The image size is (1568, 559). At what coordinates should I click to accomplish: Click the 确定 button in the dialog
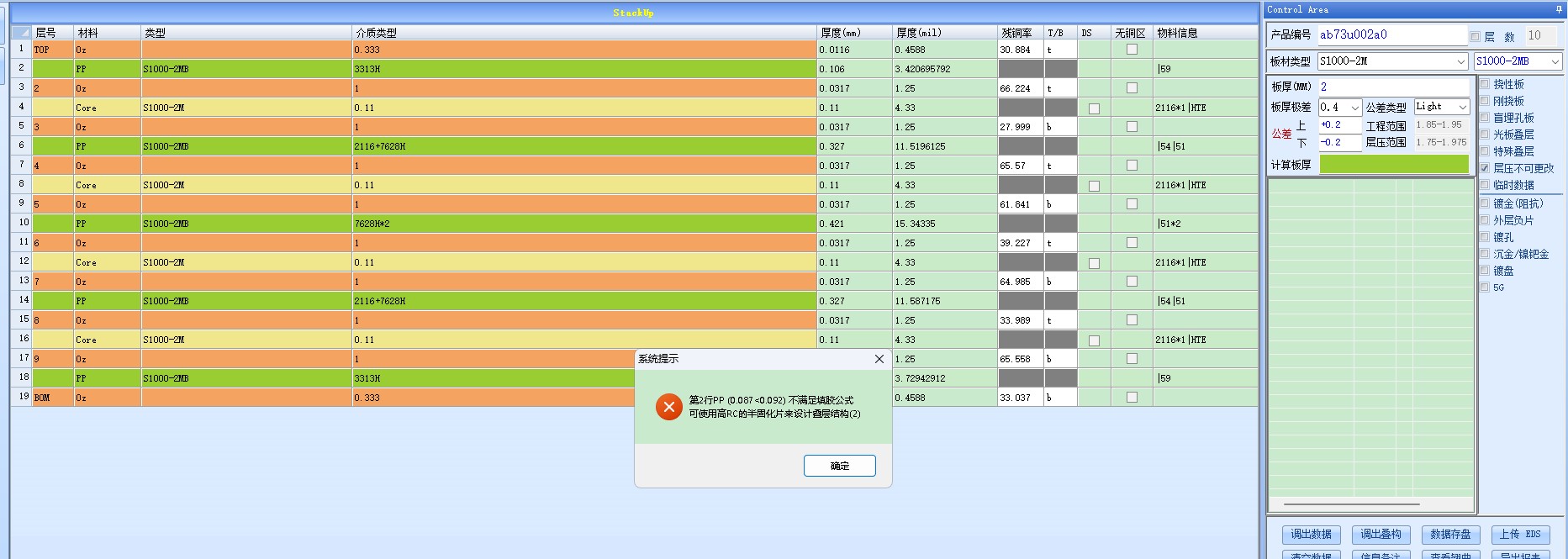point(839,466)
